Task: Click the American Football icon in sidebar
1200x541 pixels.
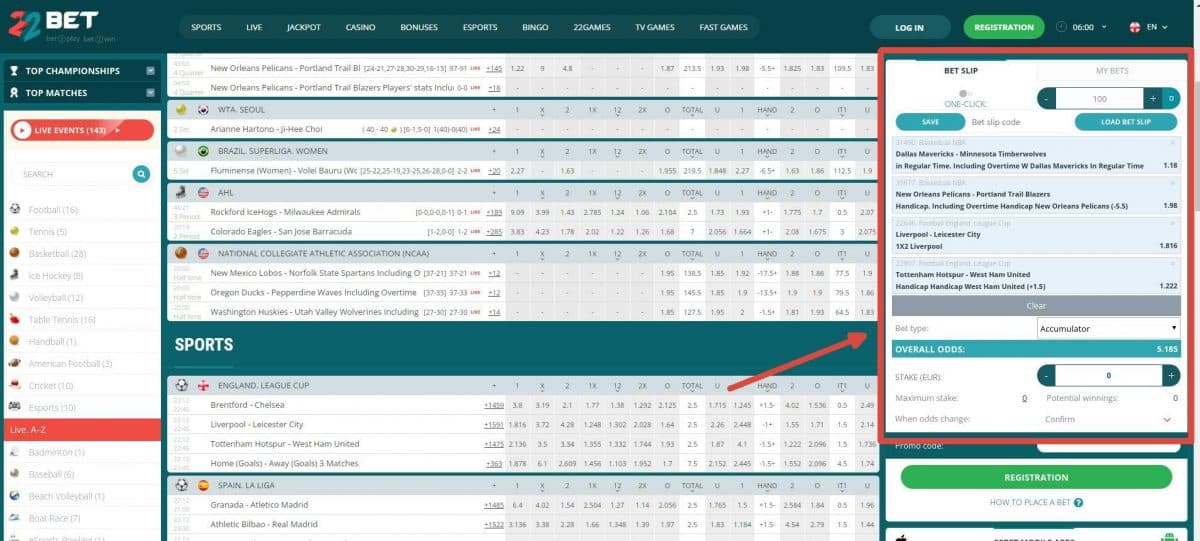Action: (x=15, y=364)
